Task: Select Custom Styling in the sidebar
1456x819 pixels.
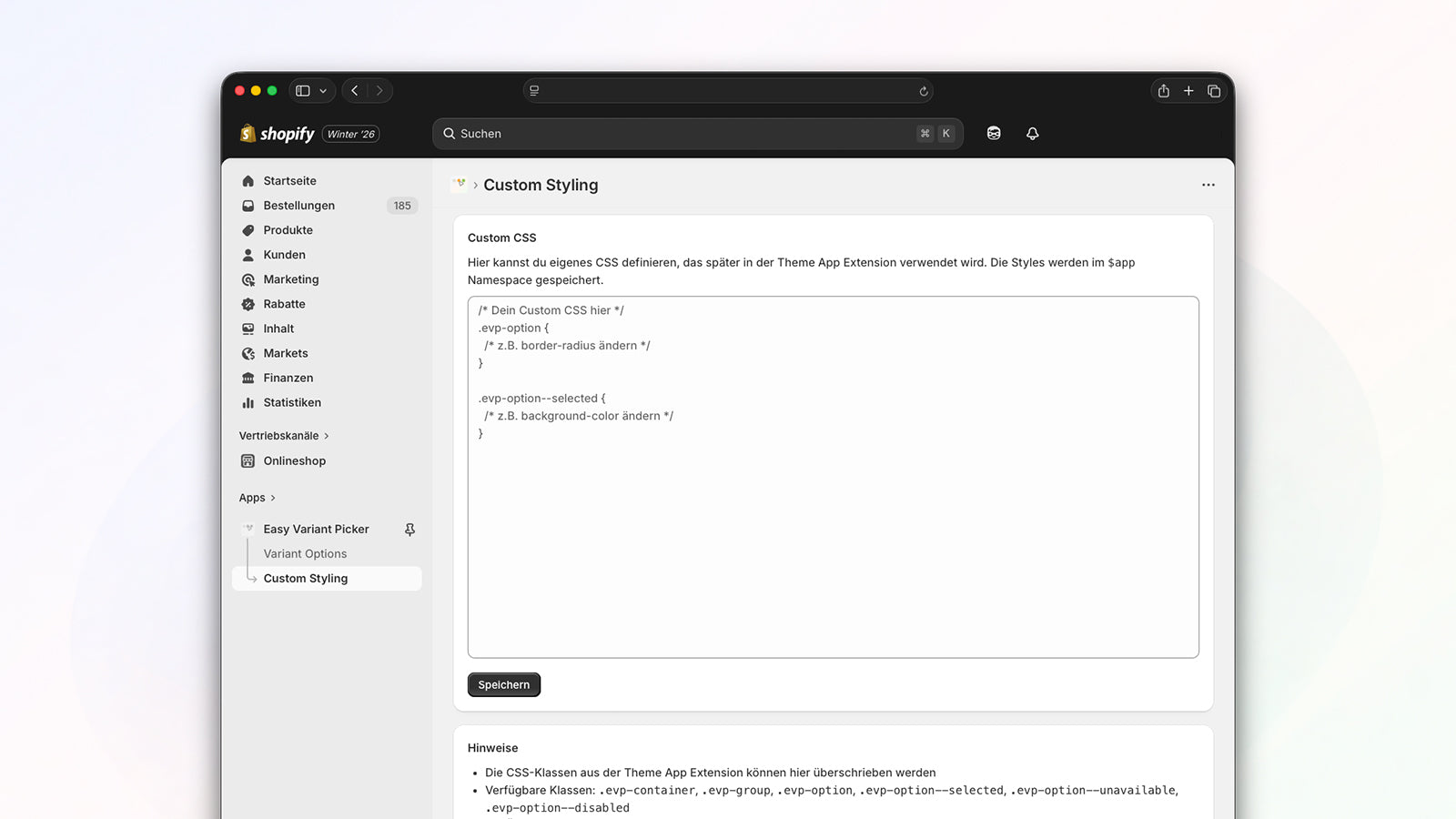Action: pos(327,579)
